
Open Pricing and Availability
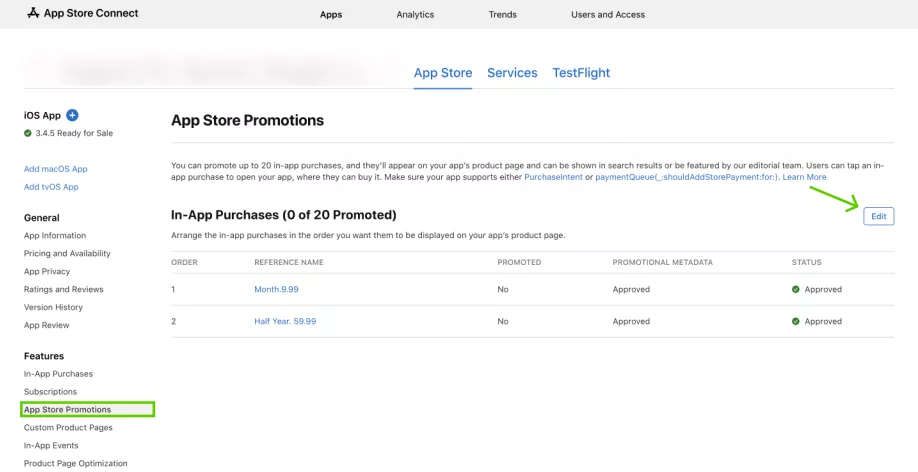tap(67, 254)
